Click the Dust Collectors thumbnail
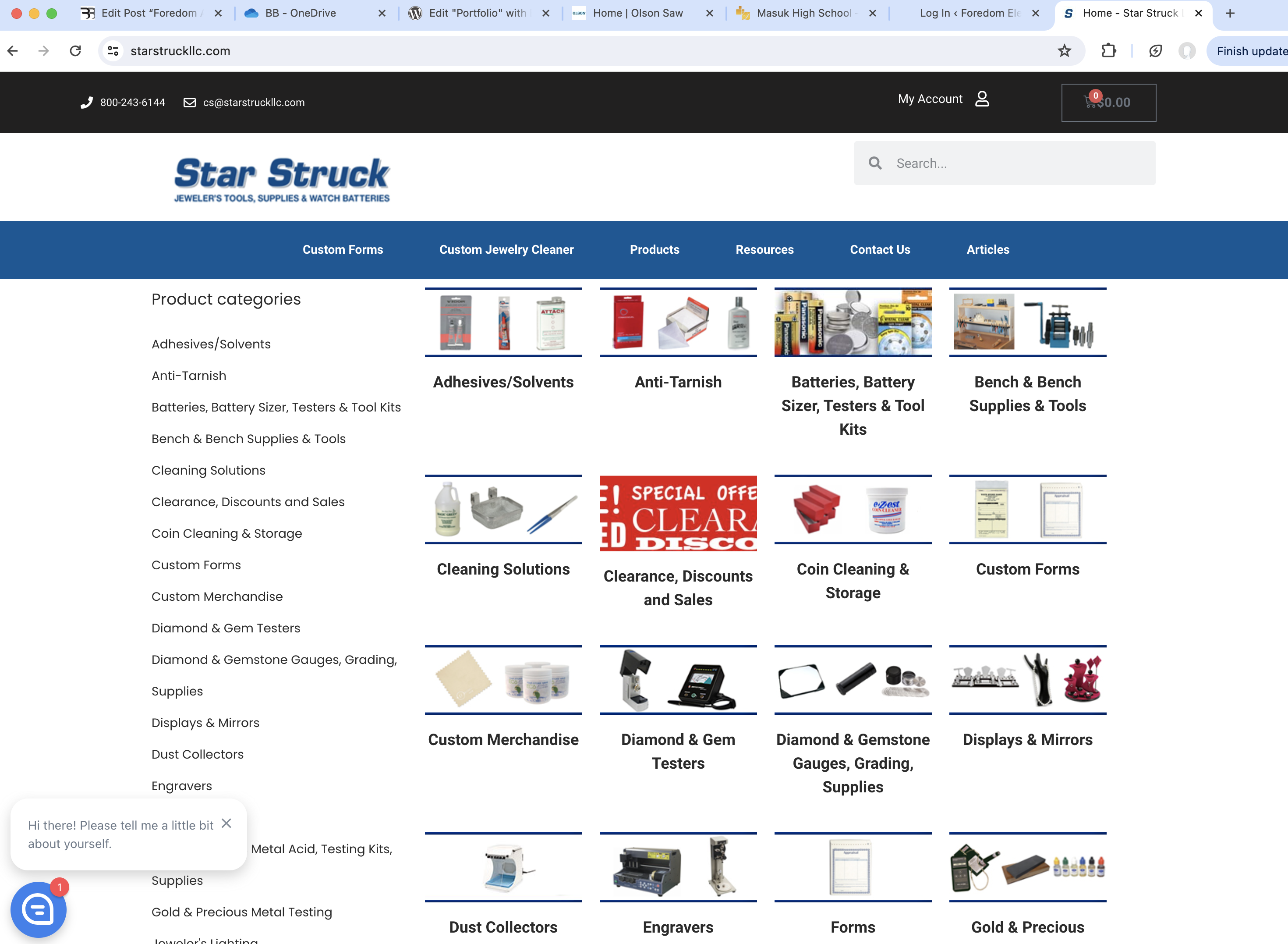 click(x=503, y=867)
